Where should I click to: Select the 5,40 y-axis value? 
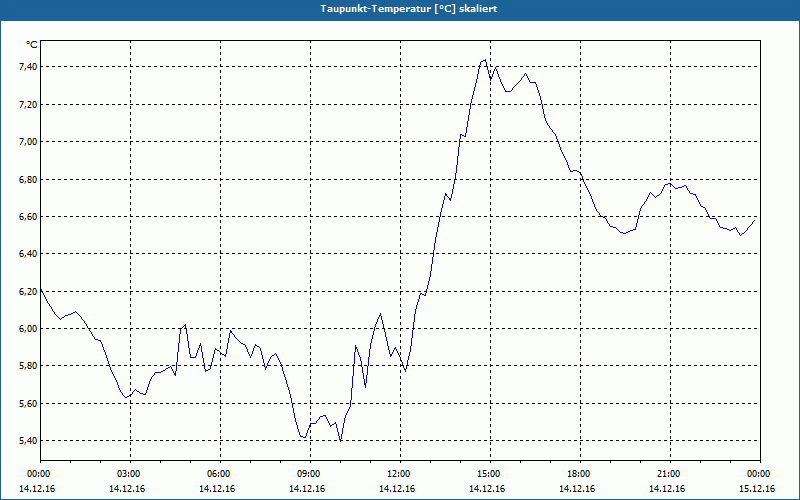[28, 441]
